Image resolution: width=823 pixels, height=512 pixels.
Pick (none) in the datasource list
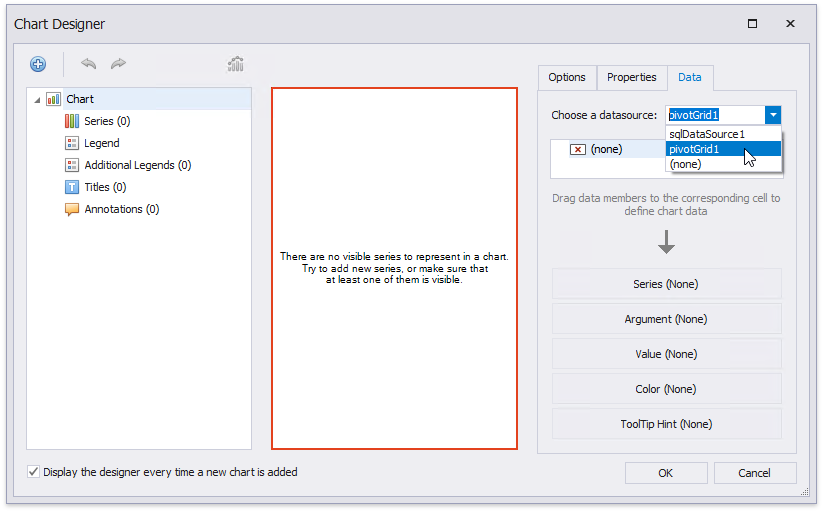(685, 164)
